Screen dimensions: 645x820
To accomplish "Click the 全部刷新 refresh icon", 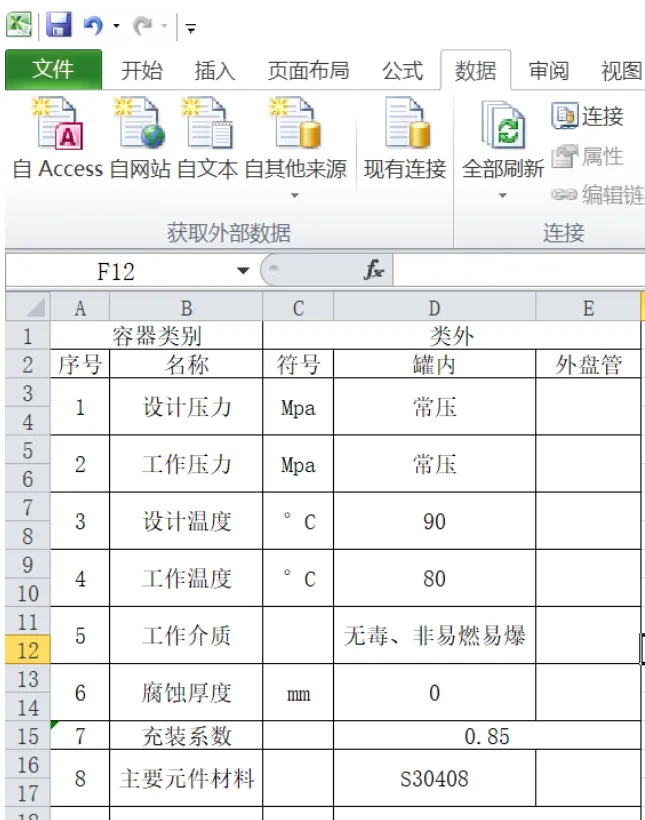I will 503,126.
